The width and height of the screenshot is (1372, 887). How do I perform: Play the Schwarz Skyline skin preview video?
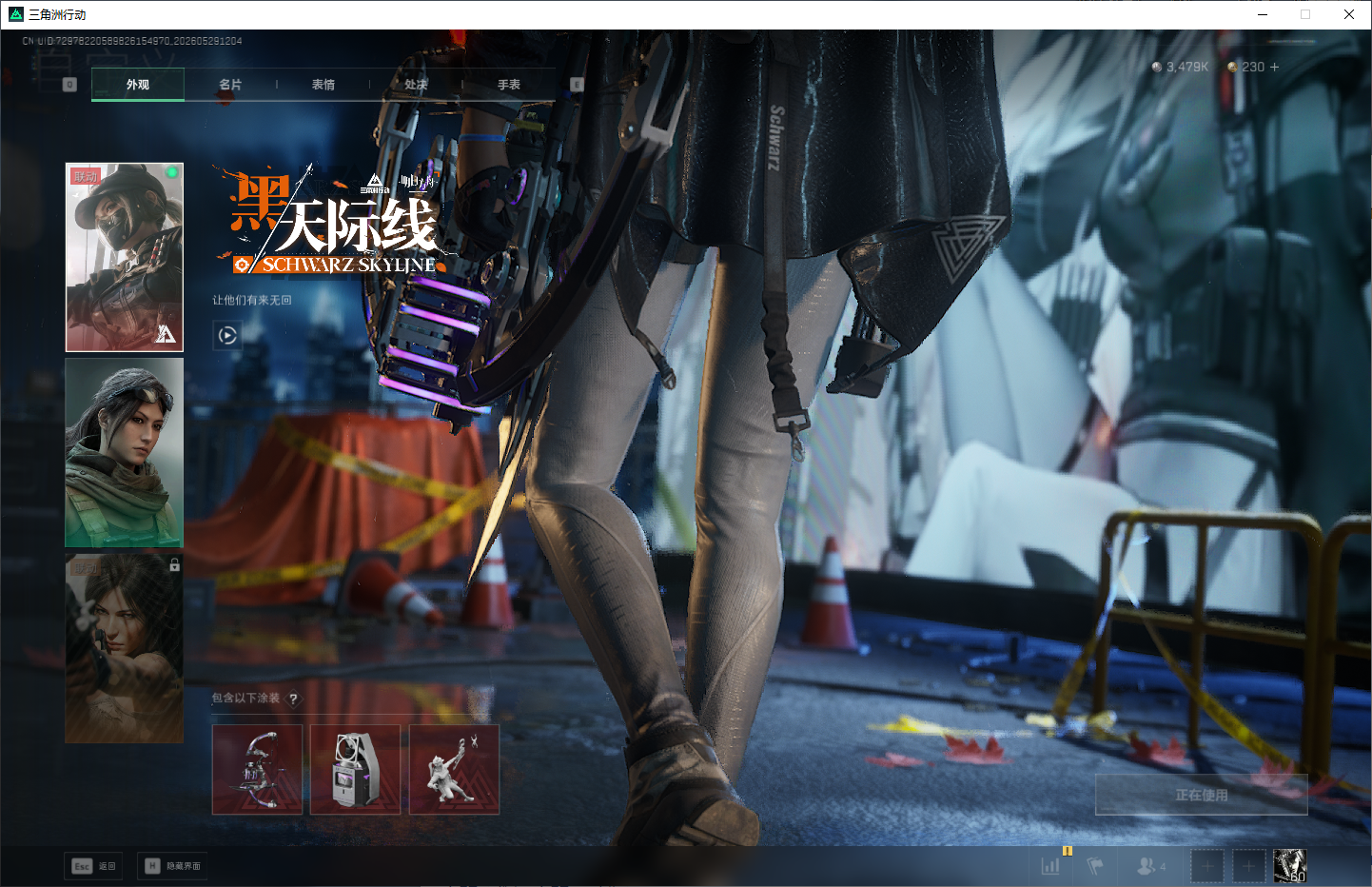coord(227,335)
